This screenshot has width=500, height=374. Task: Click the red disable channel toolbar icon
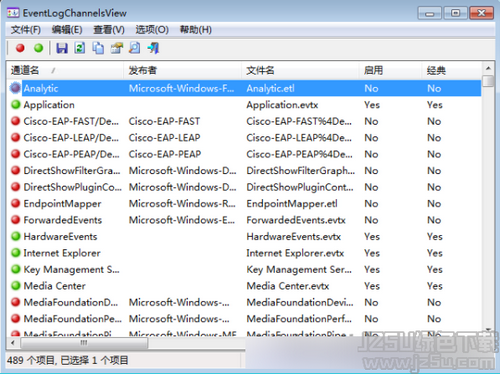pos(20,48)
